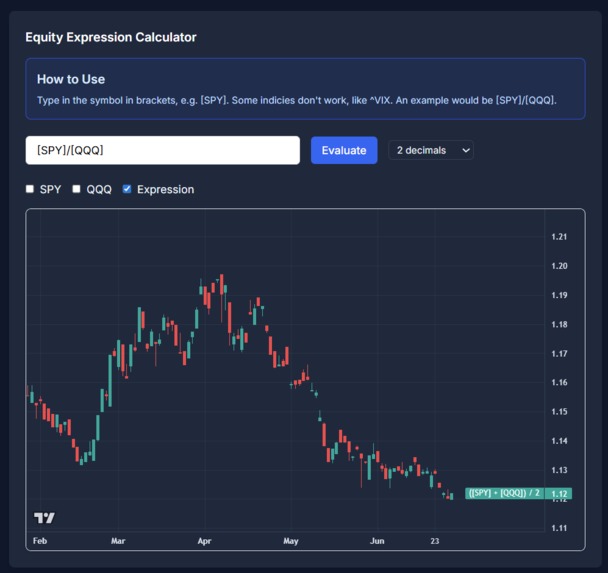Enable the QQQ checkbox
This screenshot has height=573, width=608.
[x=76, y=189]
